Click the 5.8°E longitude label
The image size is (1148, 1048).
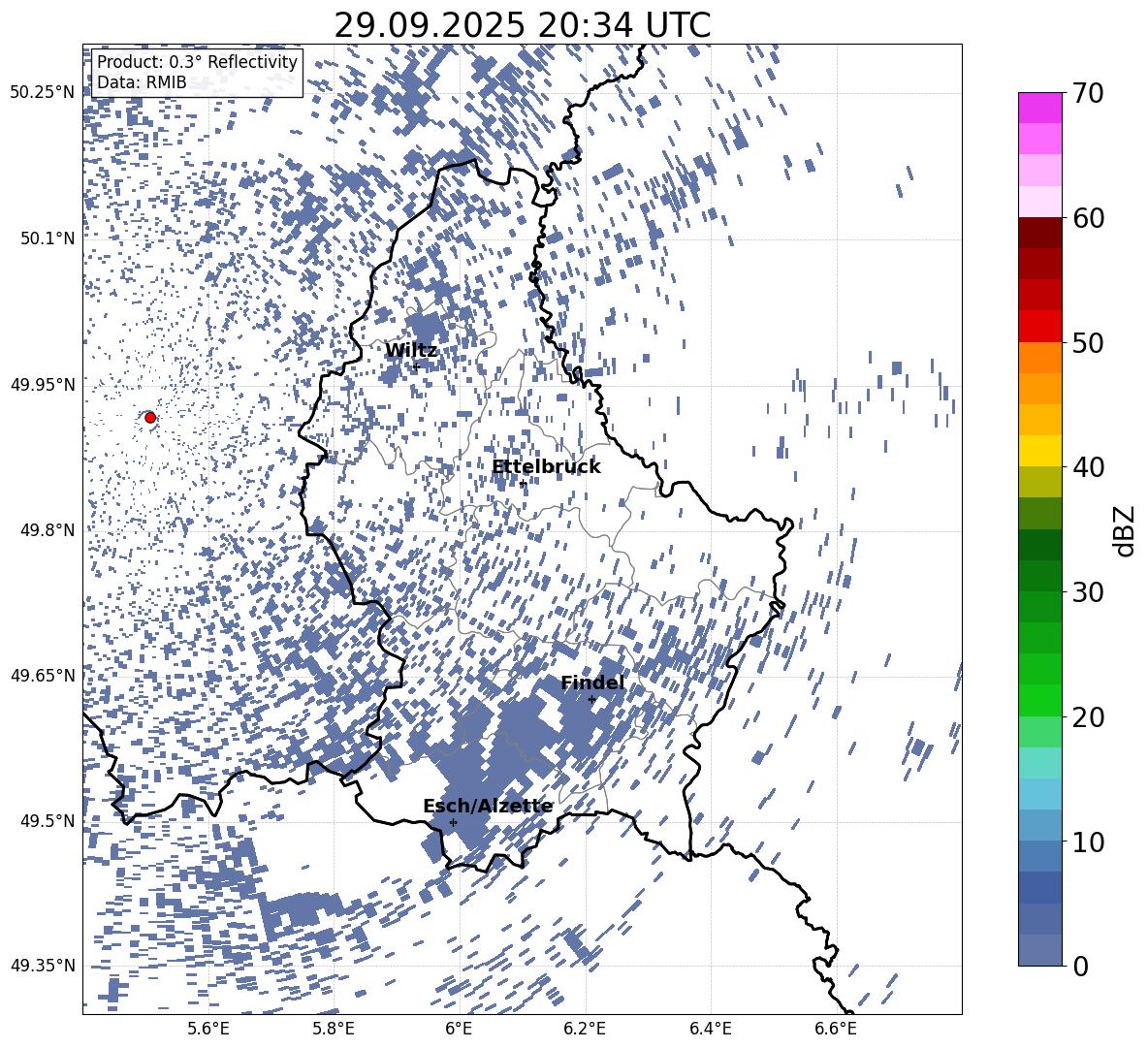click(334, 1029)
